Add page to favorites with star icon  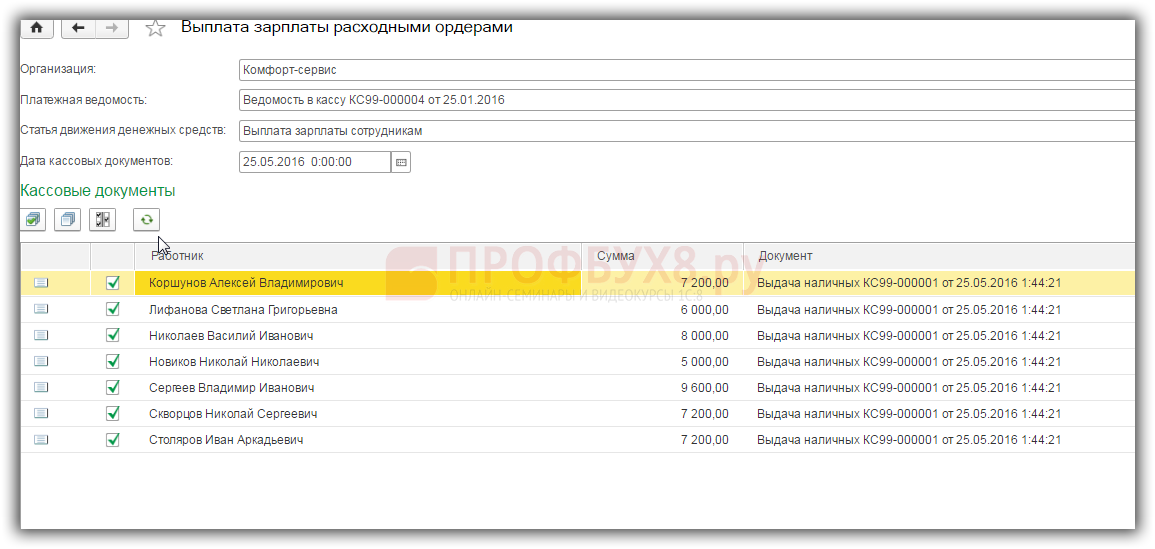[x=155, y=28]
